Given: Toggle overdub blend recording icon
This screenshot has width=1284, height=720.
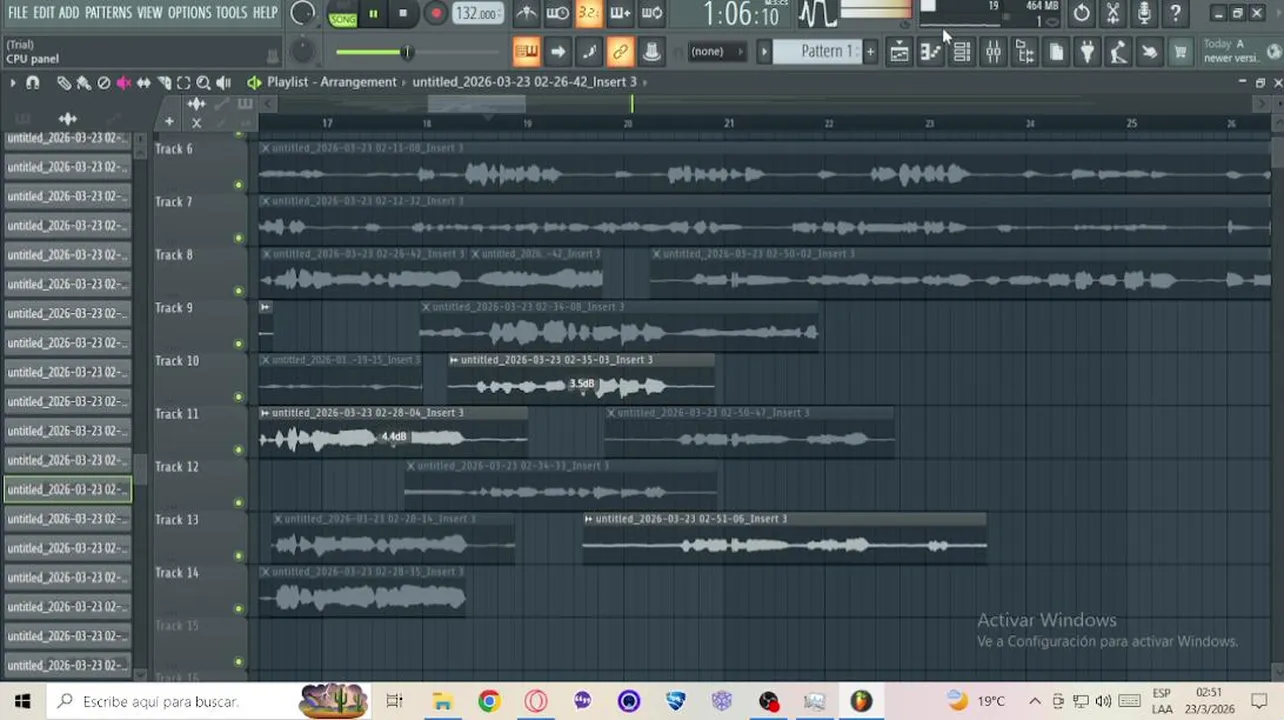Looking at the screenshot, I should (x=620, y=14).
